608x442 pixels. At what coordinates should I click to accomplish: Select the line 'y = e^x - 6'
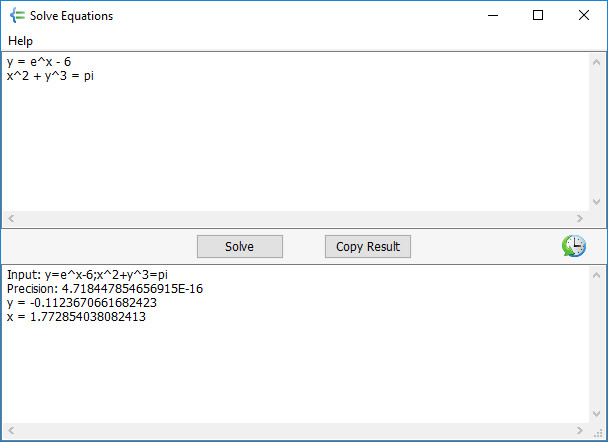[x=39, y=62]
